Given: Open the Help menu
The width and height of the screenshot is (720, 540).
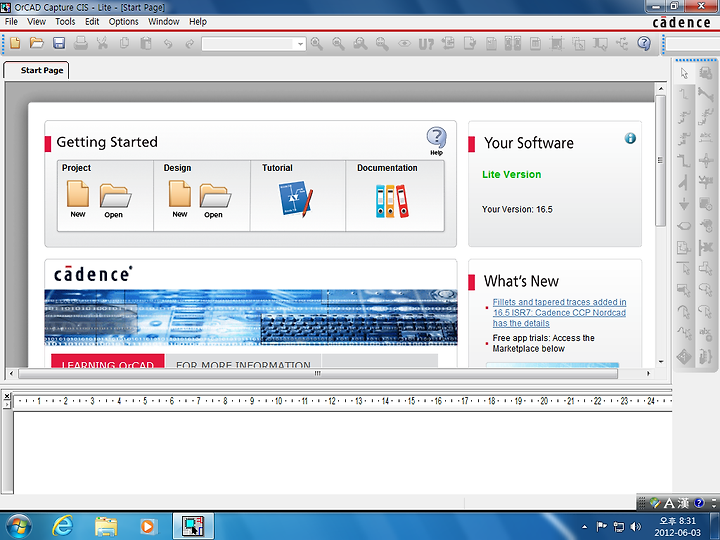Looking at the screenshot, I should pos(198,22).
